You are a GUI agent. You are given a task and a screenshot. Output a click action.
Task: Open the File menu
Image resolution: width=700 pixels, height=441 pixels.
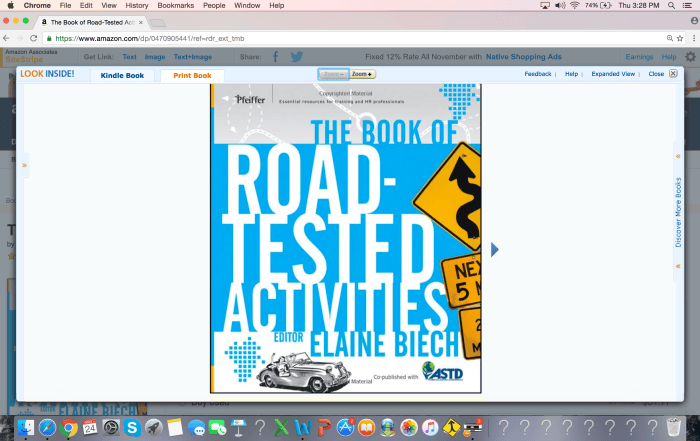pos(65,5)
